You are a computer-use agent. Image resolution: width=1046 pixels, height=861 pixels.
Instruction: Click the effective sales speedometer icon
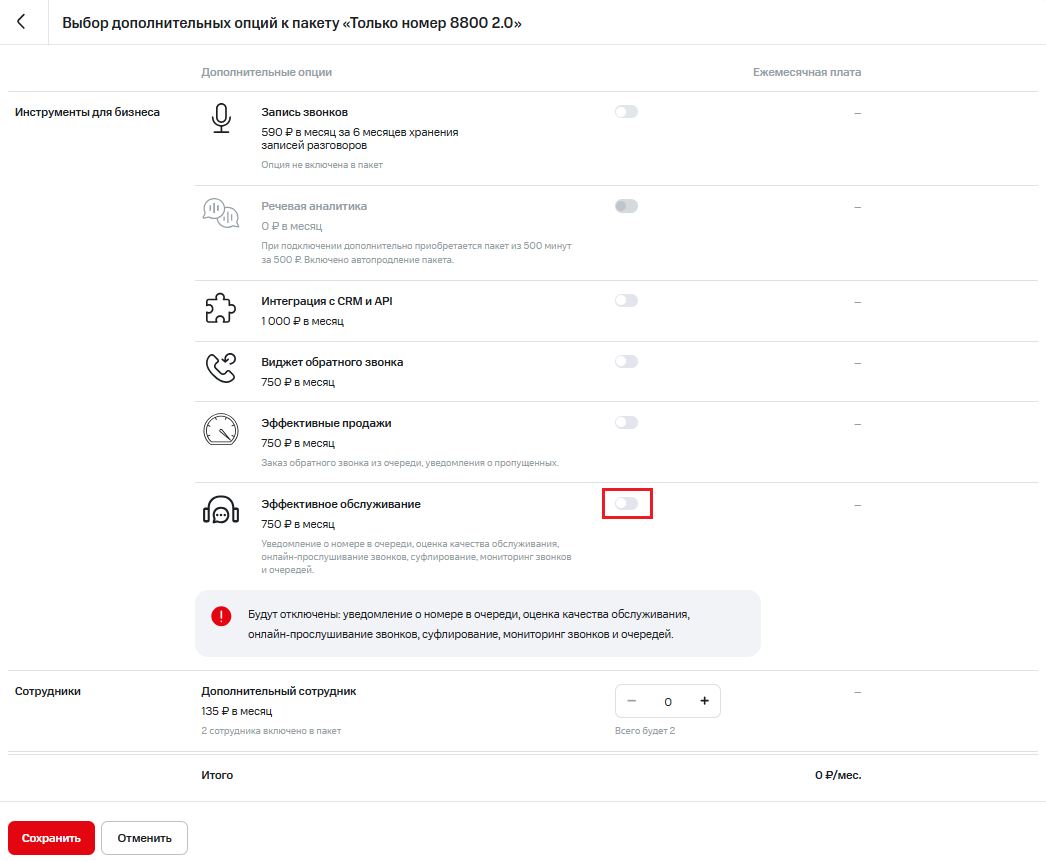[x=220, y=430]
